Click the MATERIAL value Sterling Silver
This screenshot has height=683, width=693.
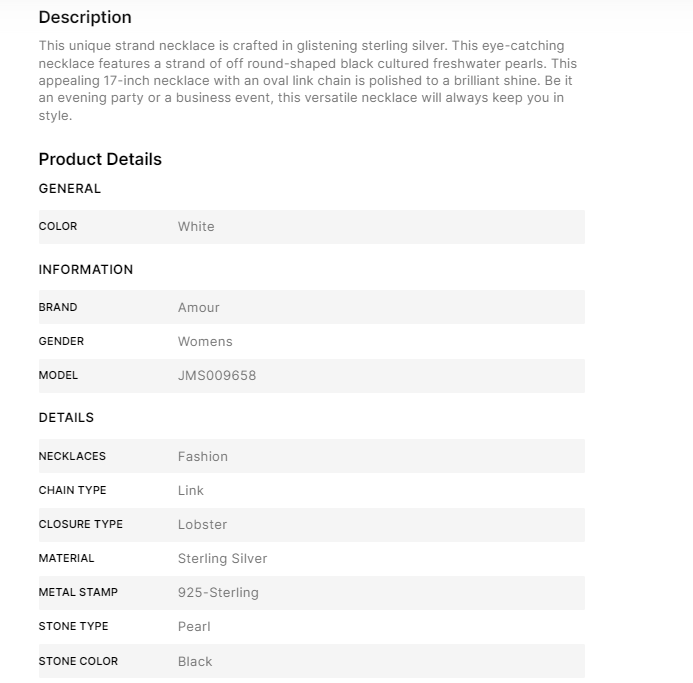(x=223, y=558)
